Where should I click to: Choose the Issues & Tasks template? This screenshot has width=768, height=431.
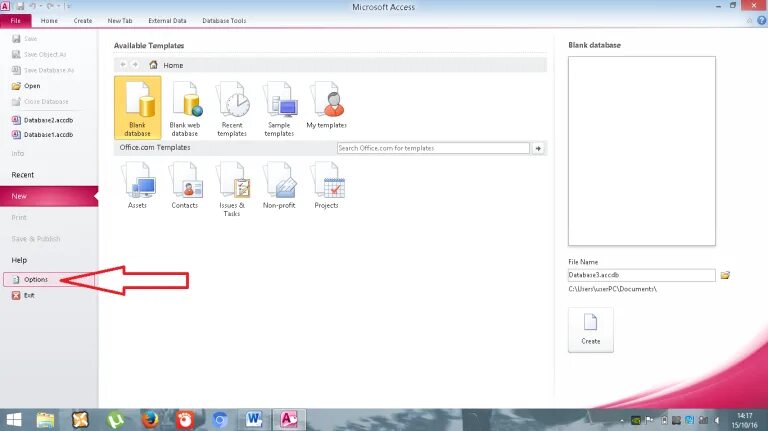coord(232,189)
